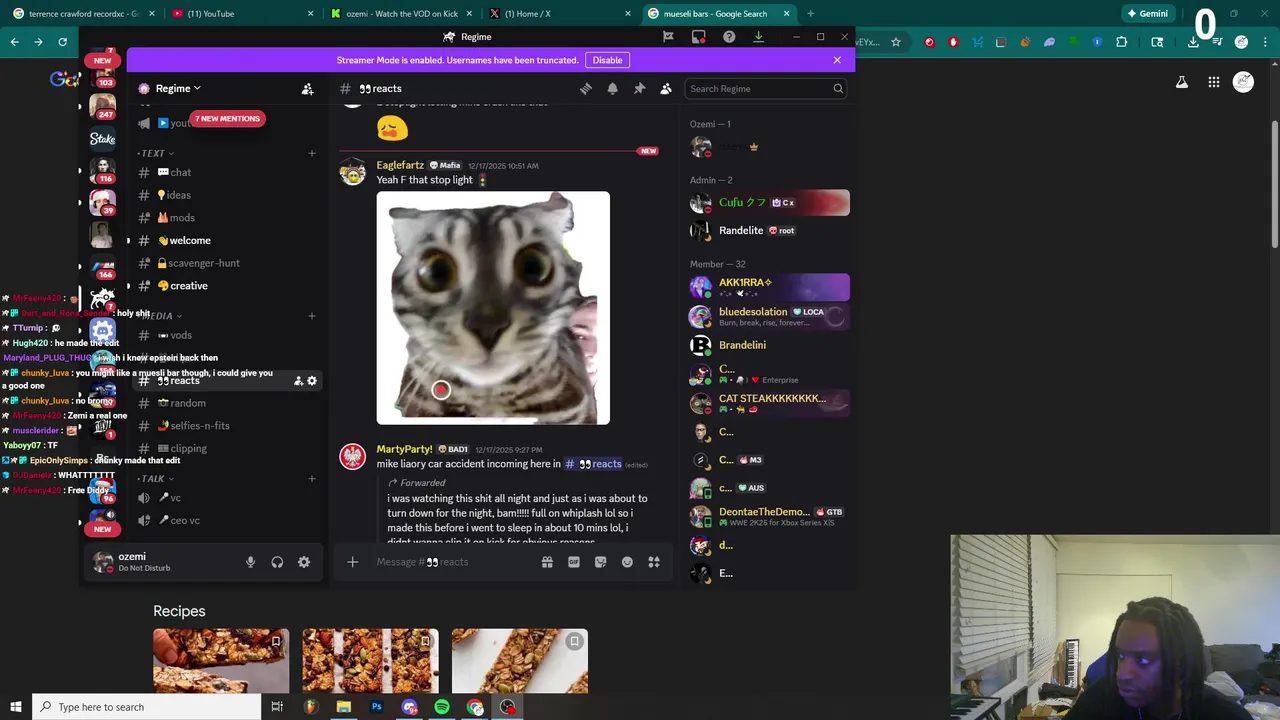The image size is (1280, 720).
Task: Open reacts channel edit settings gear
Action: click(x=312, y=381)
